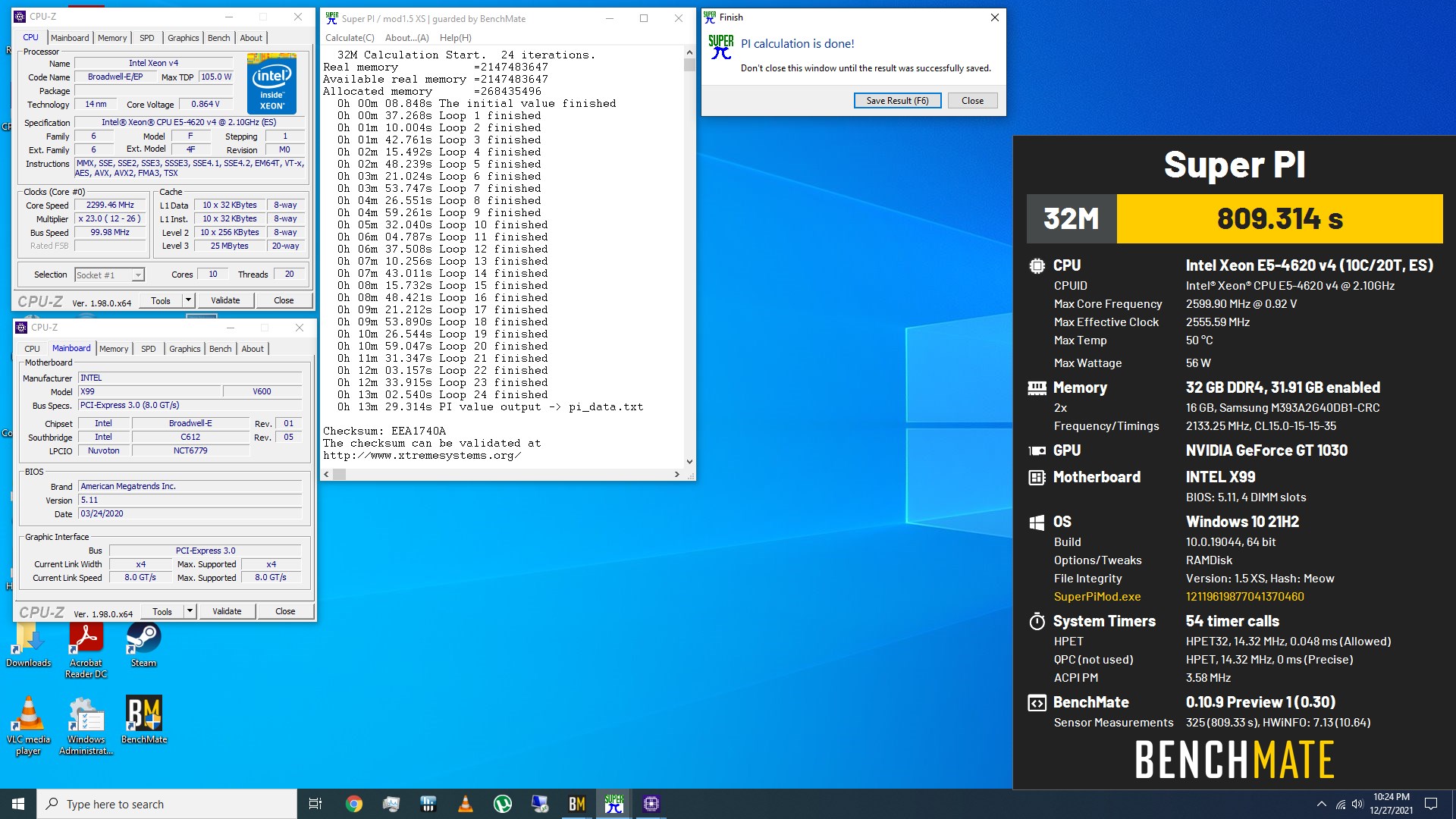Open Graphics tab in upper CPU-Z
Viewport: 1456px width, 819px height.
tap(183, 38)
